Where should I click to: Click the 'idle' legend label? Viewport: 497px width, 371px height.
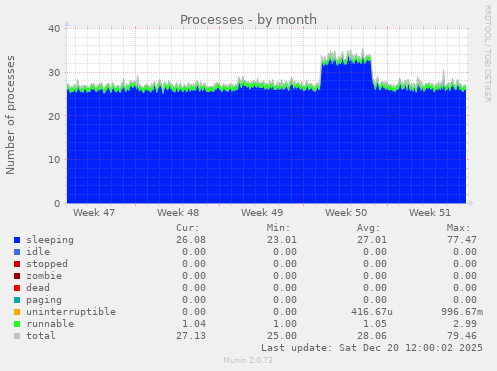click(38, 252)
